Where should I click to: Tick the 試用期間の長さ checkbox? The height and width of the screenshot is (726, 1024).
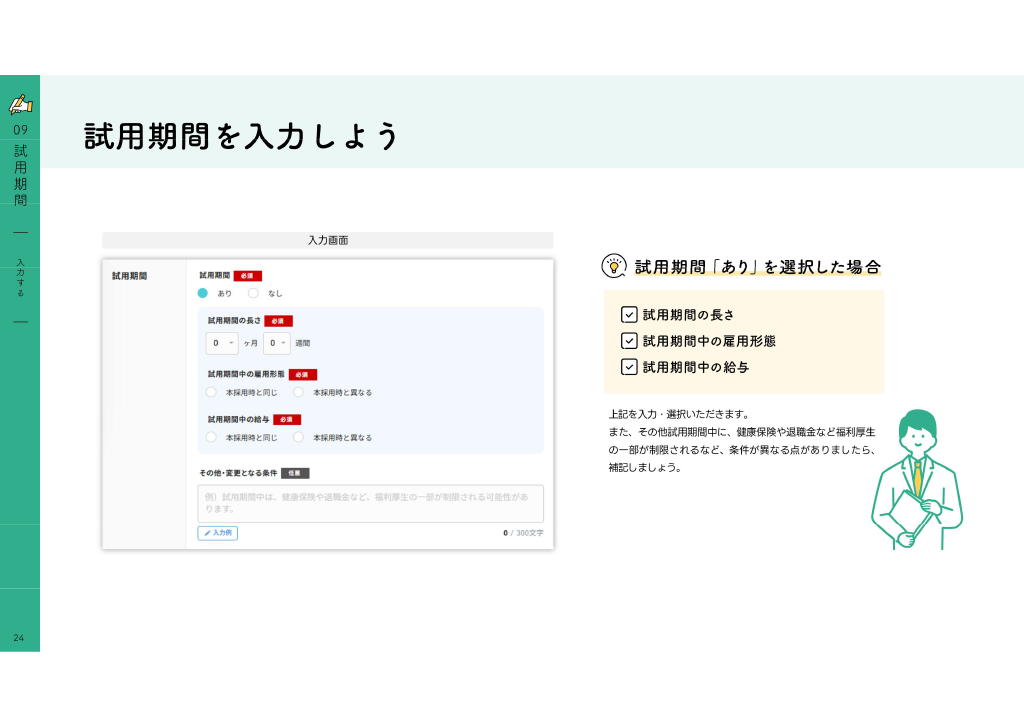click(x=629, y=315)
